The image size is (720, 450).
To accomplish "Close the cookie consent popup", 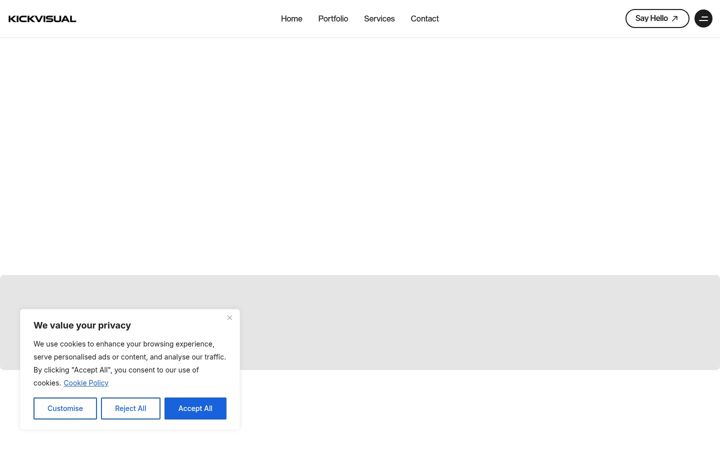I will 230,318.
